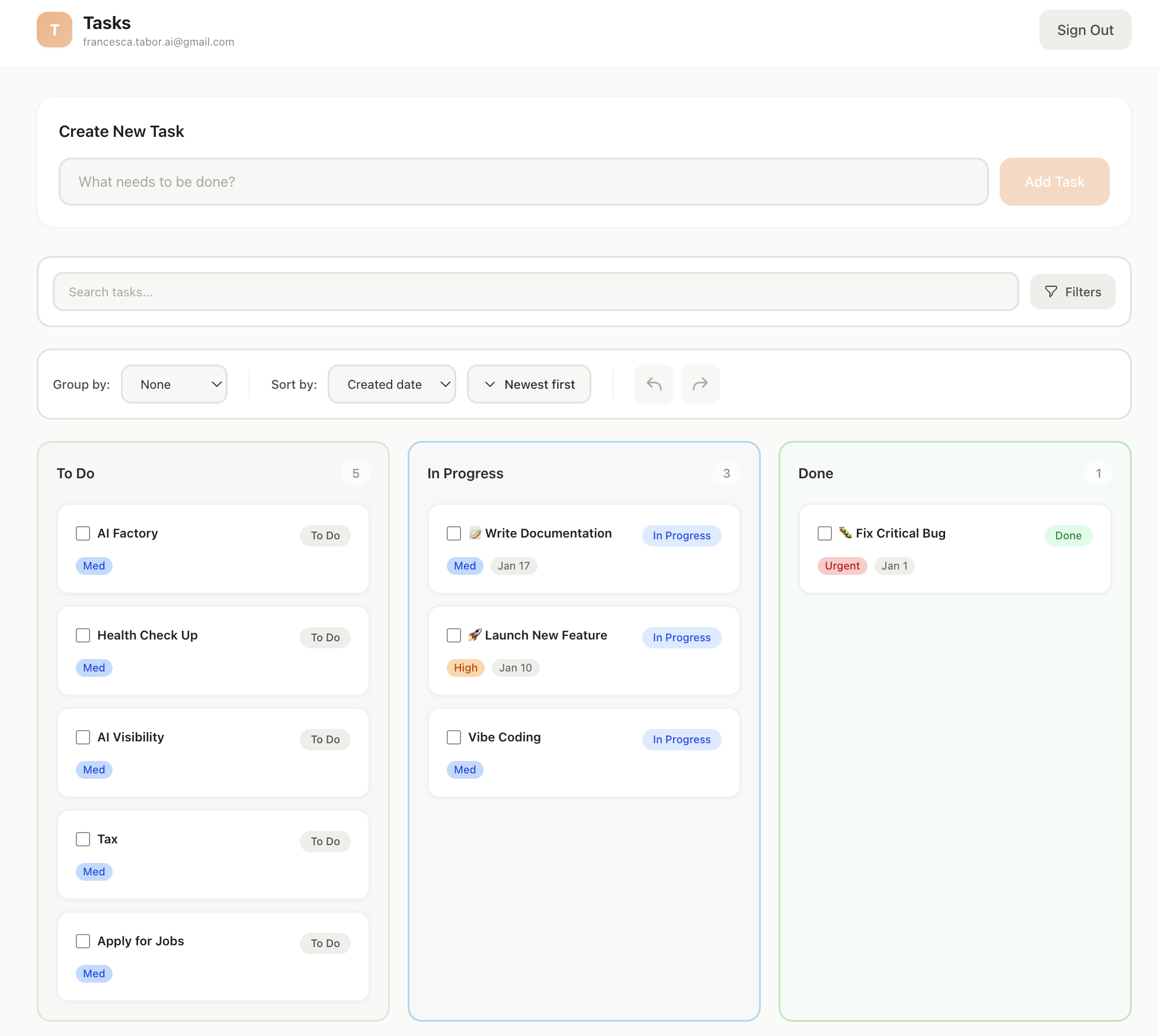Select the In Progress column header
1159x1036 pixels.
pos(465,473)
